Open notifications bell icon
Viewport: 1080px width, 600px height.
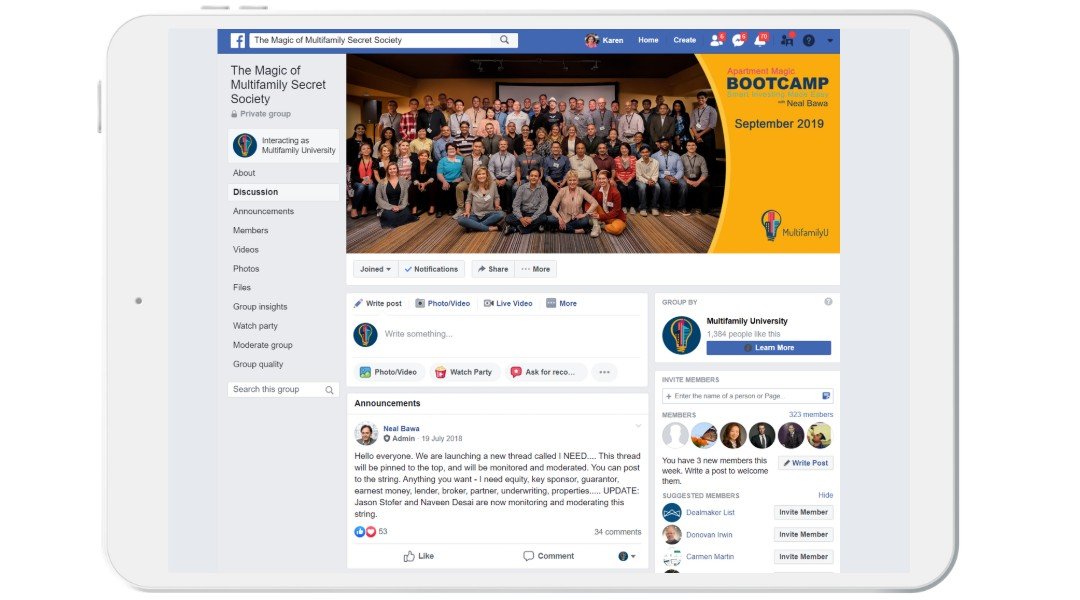(x=760, y=40)
